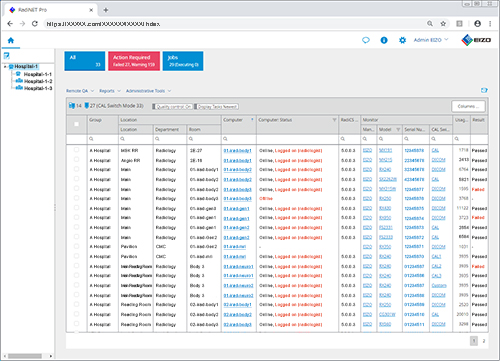Click the blue information icon
The image size is (500, 361).
pyautogui.click(x=384, y=40)
